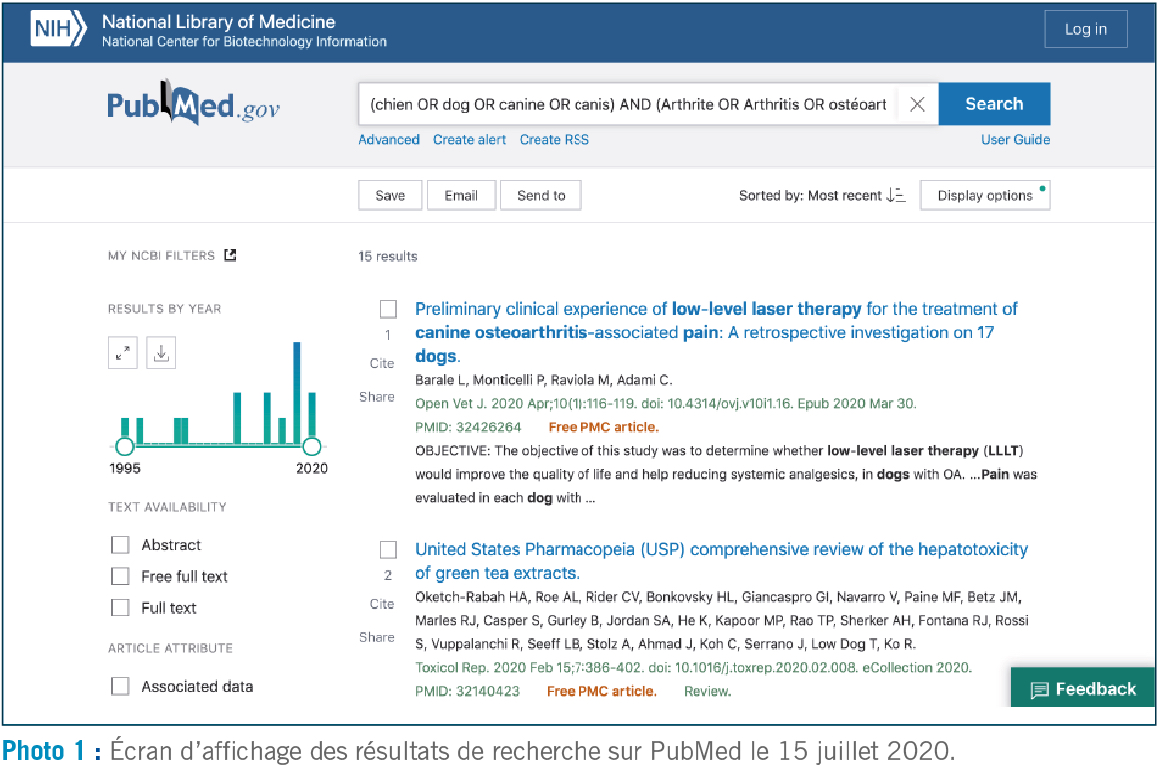The height and width of the screenshot is (765, 1160).
Task: Click the Create RSS link
Action: point(554,139)
